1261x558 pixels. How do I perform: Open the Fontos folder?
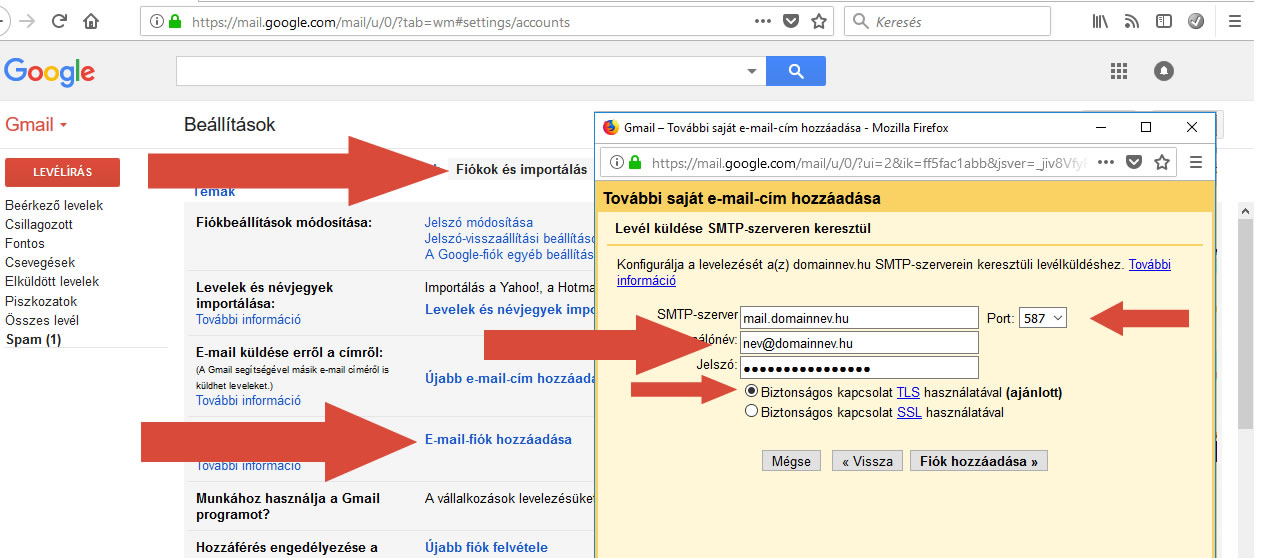[x=25, y=243]
